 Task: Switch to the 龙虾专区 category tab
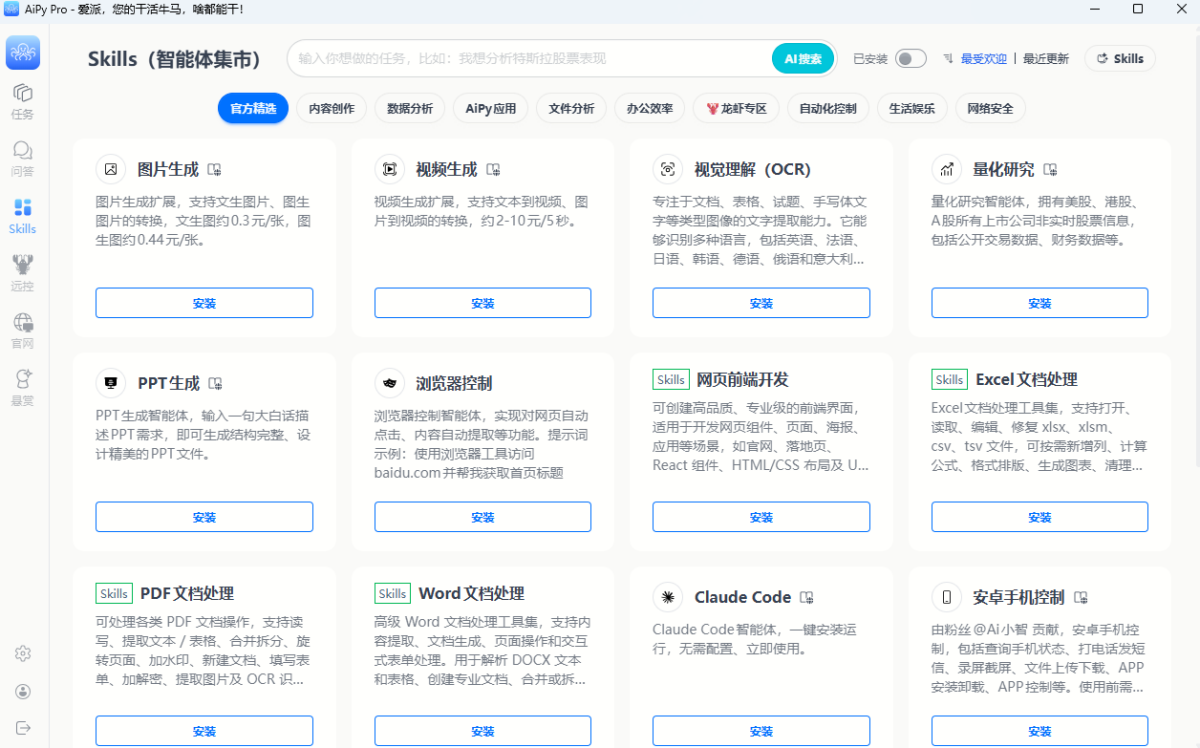point(736,108)
